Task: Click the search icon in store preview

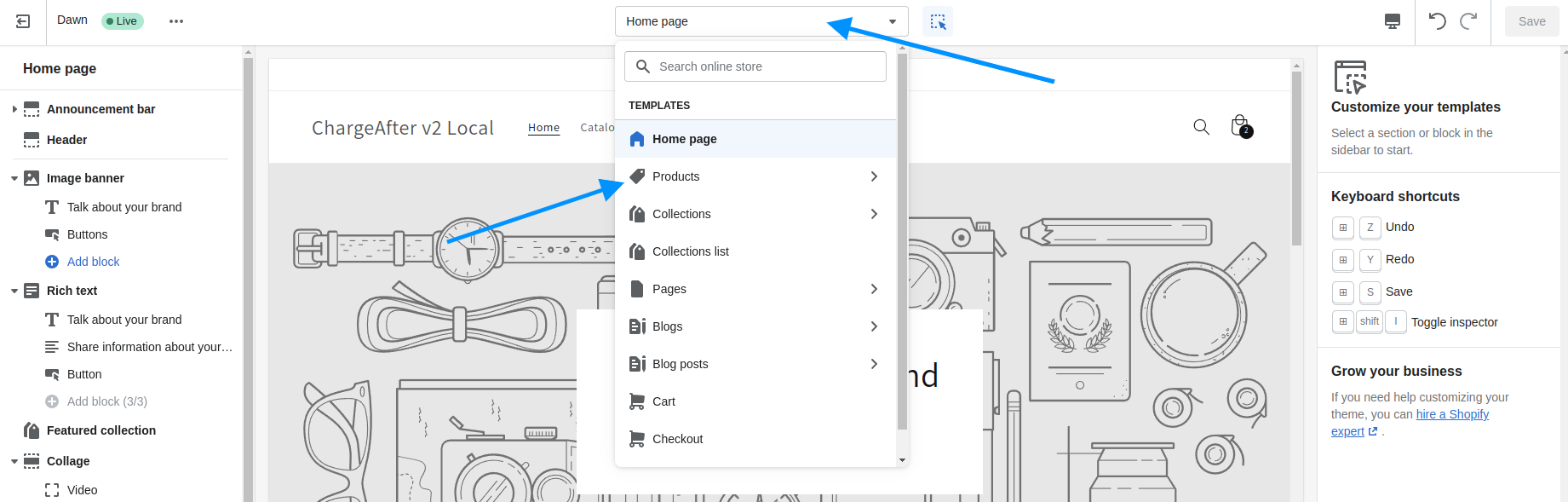Action: (1201, 127)
